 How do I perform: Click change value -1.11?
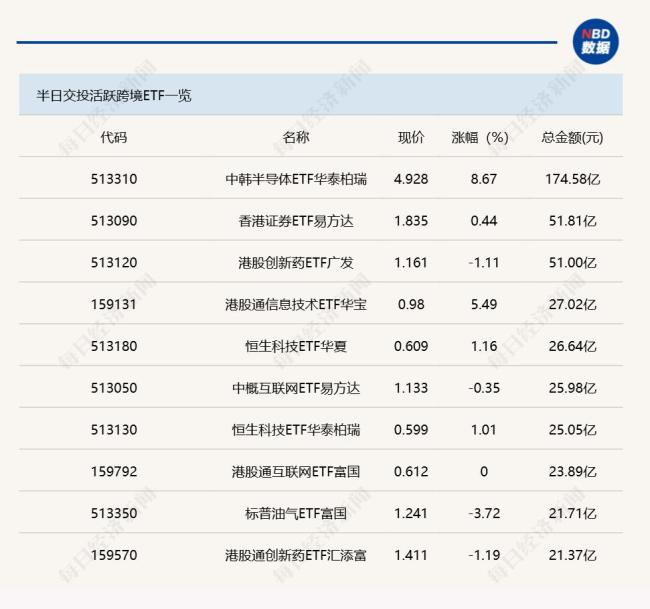(x=484, y=263)
